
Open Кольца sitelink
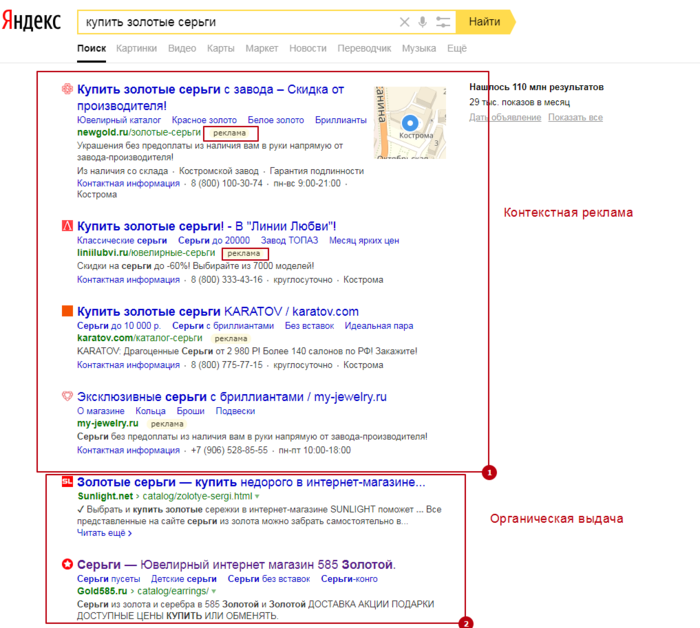tap(150, 411)
